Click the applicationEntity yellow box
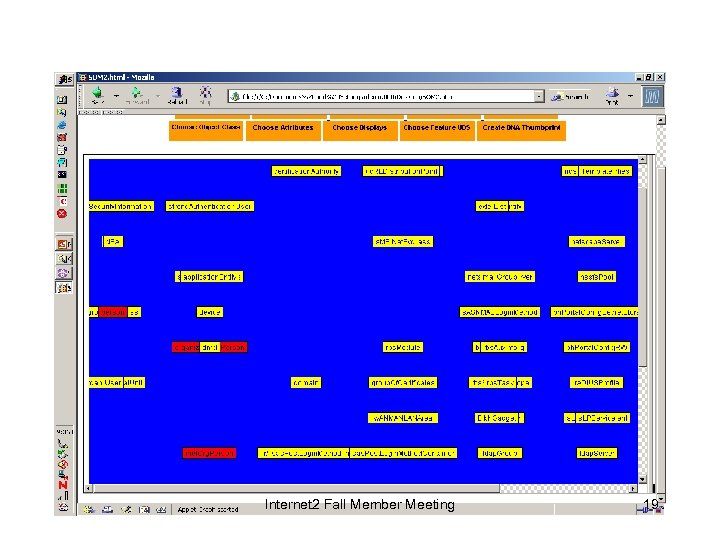Screen dimensions: 720x540 pyautogui.click(x=212, y=277)
